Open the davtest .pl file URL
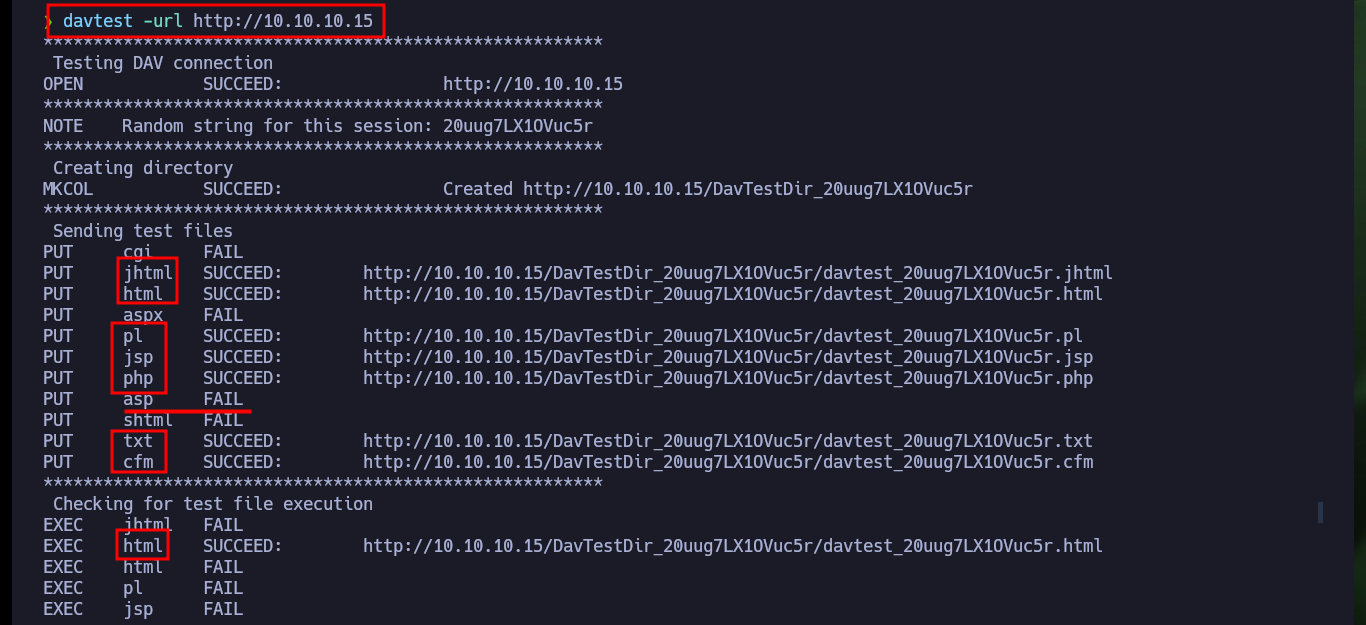Viewport: 1366px width, 625px height. (x=723, y=336)
